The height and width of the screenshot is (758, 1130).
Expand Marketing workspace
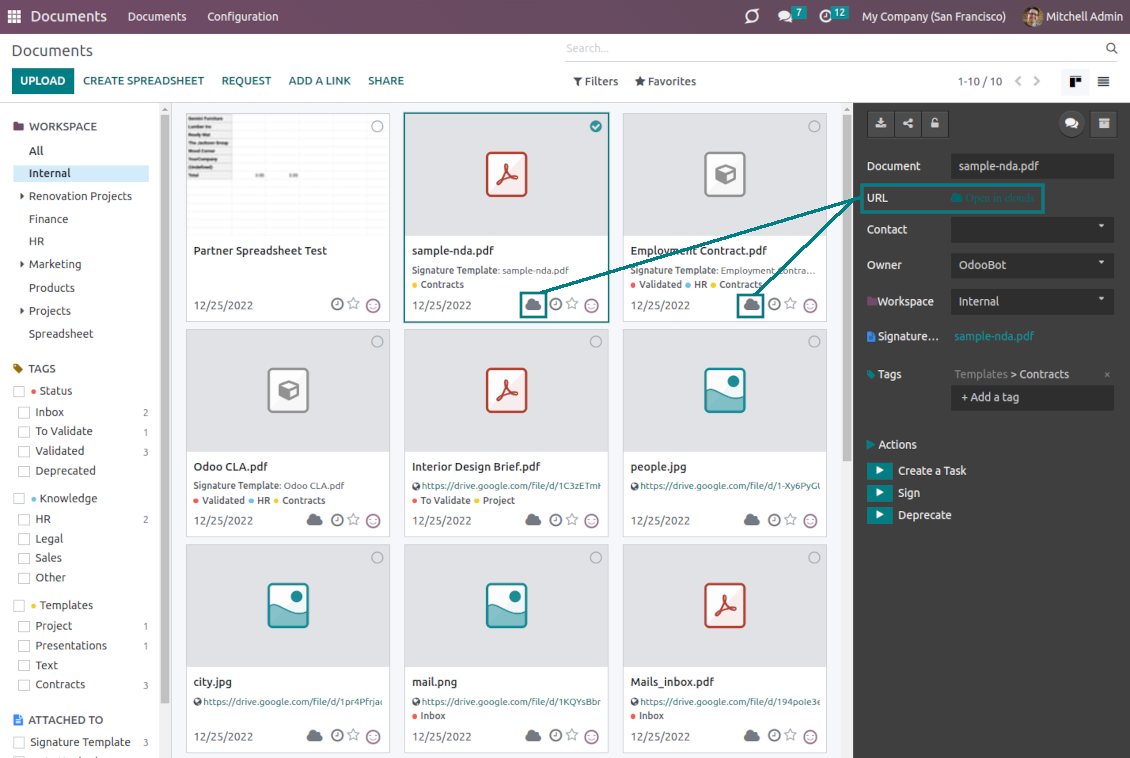click(22, 264)
